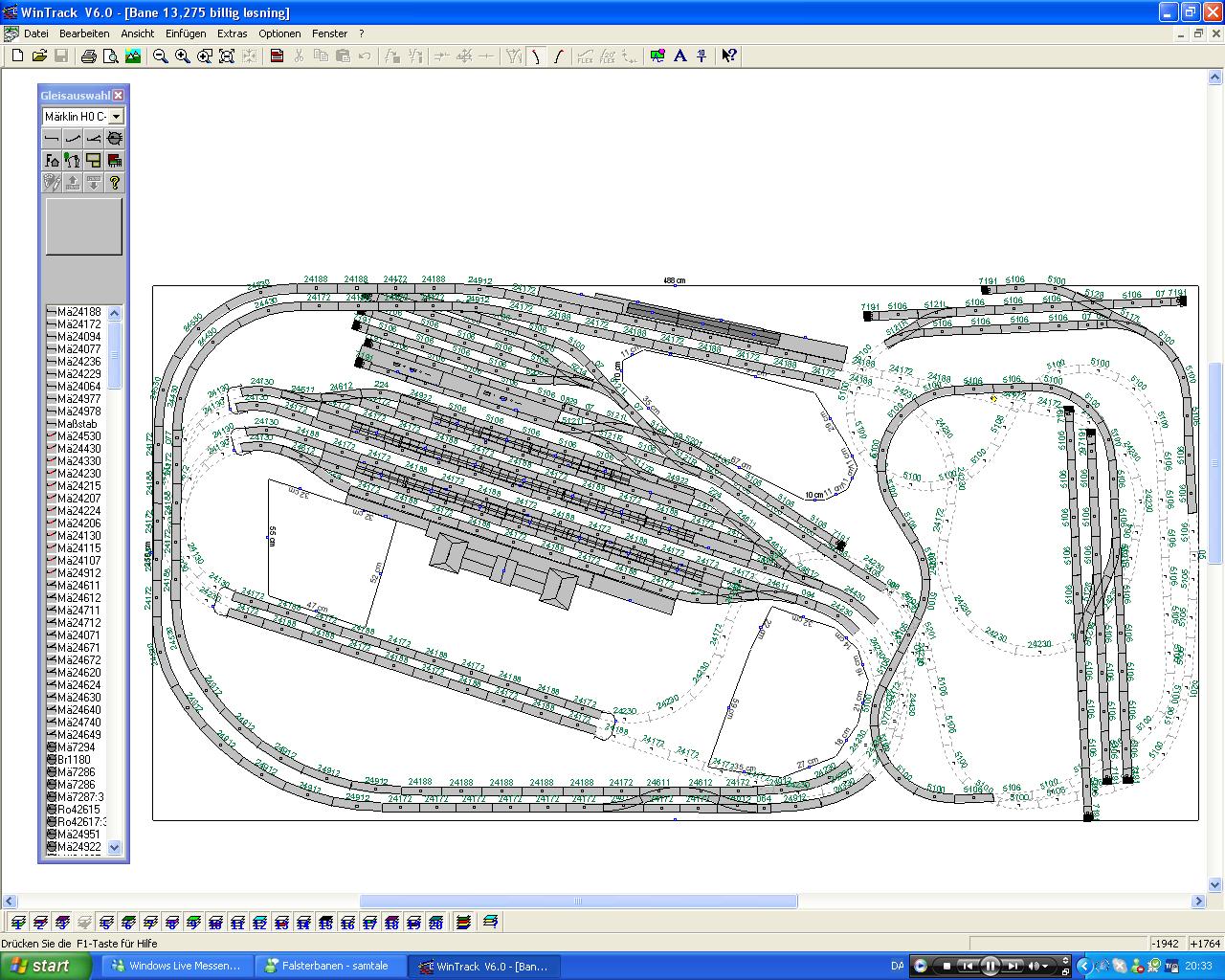Stop playback in taskbar media player
This screenshot has height=980, width=1225.
[x=947, y=966]
